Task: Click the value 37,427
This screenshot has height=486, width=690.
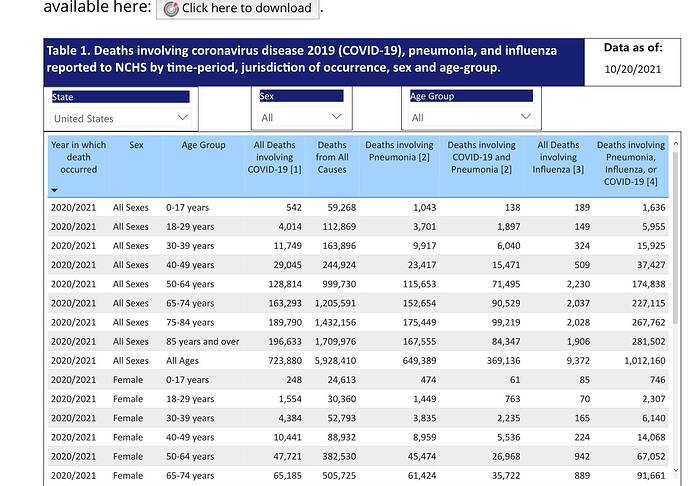Action: 651,265
